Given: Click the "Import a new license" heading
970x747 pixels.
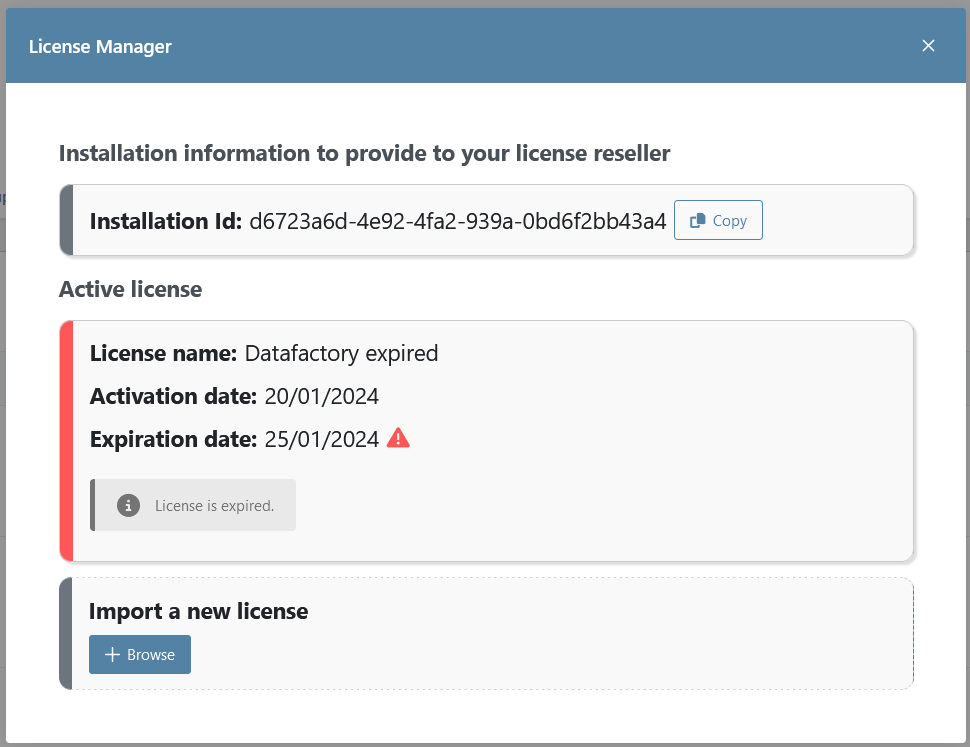Looking at the screenshot, I should (198, 611).
